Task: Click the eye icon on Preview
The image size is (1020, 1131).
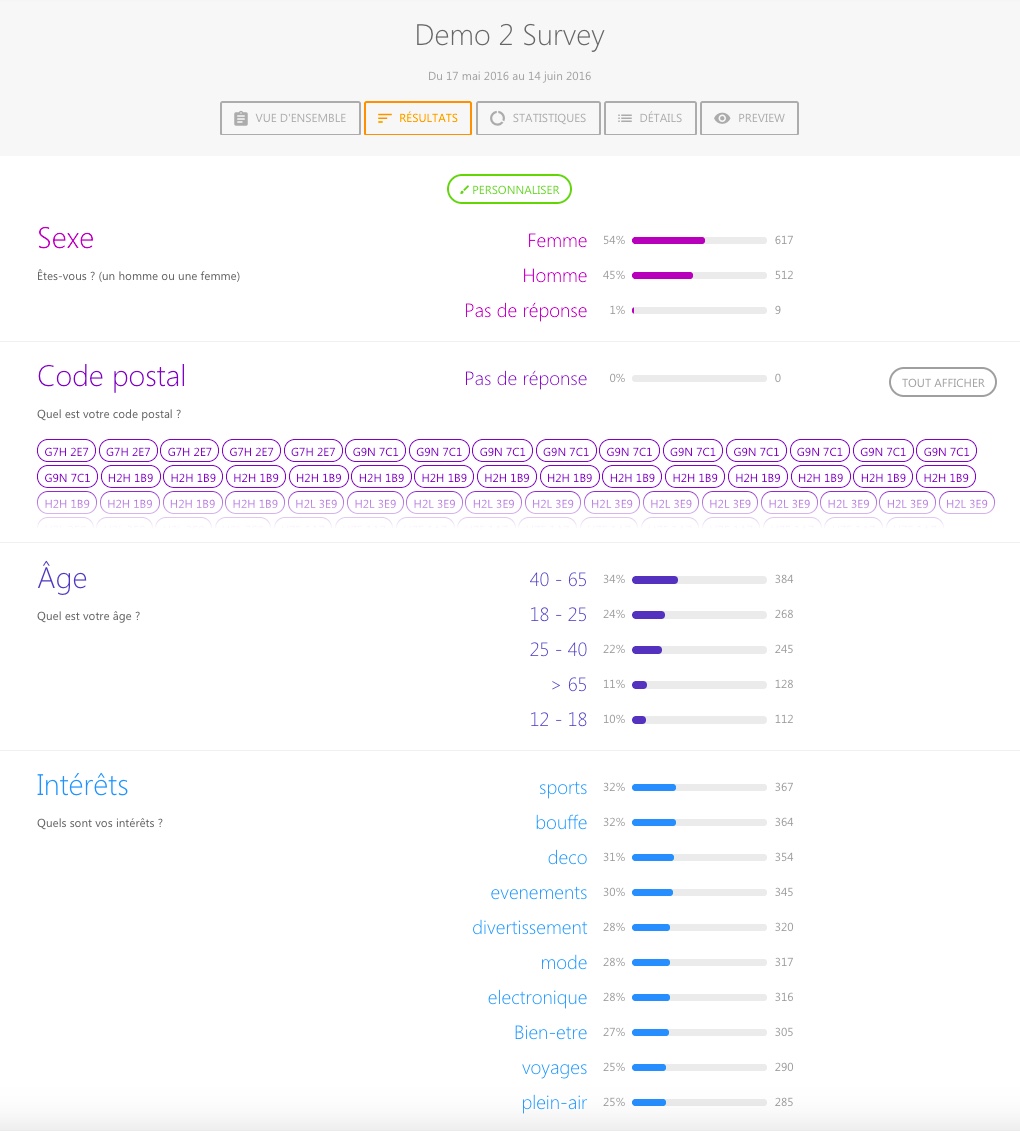Action: pyautogui.click(x=722, y=118)
